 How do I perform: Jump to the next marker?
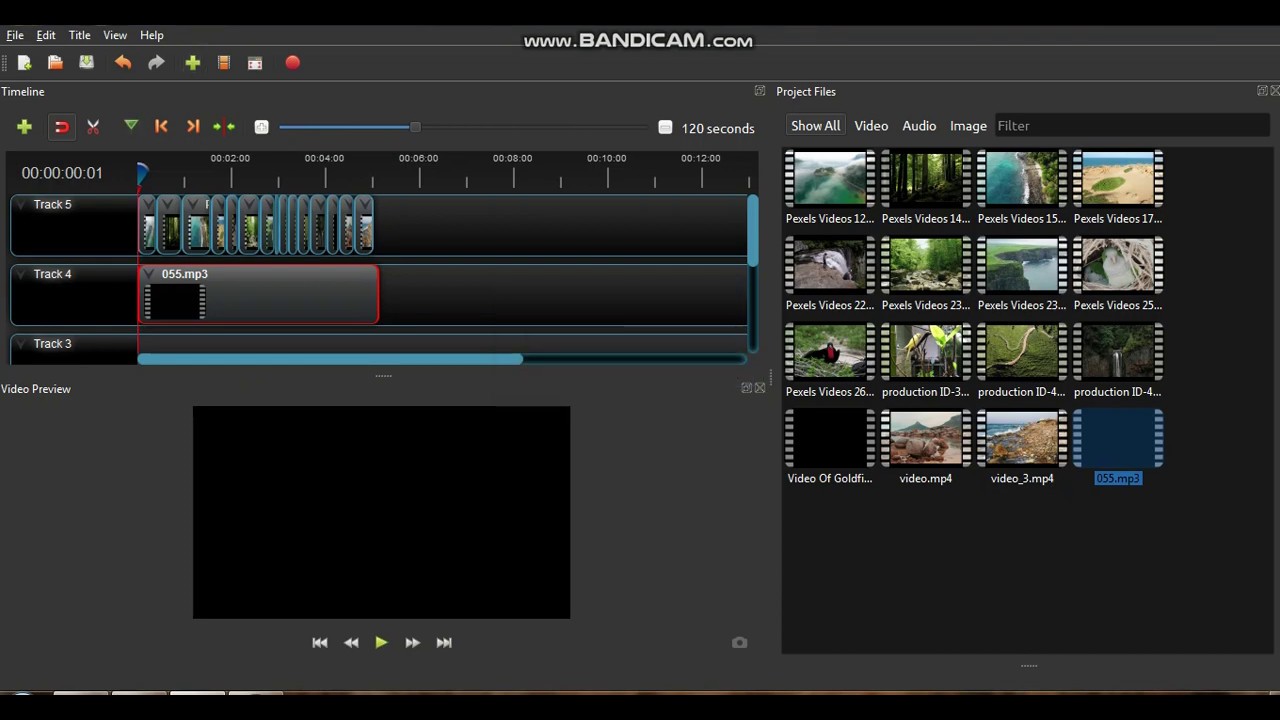[193, 126]
